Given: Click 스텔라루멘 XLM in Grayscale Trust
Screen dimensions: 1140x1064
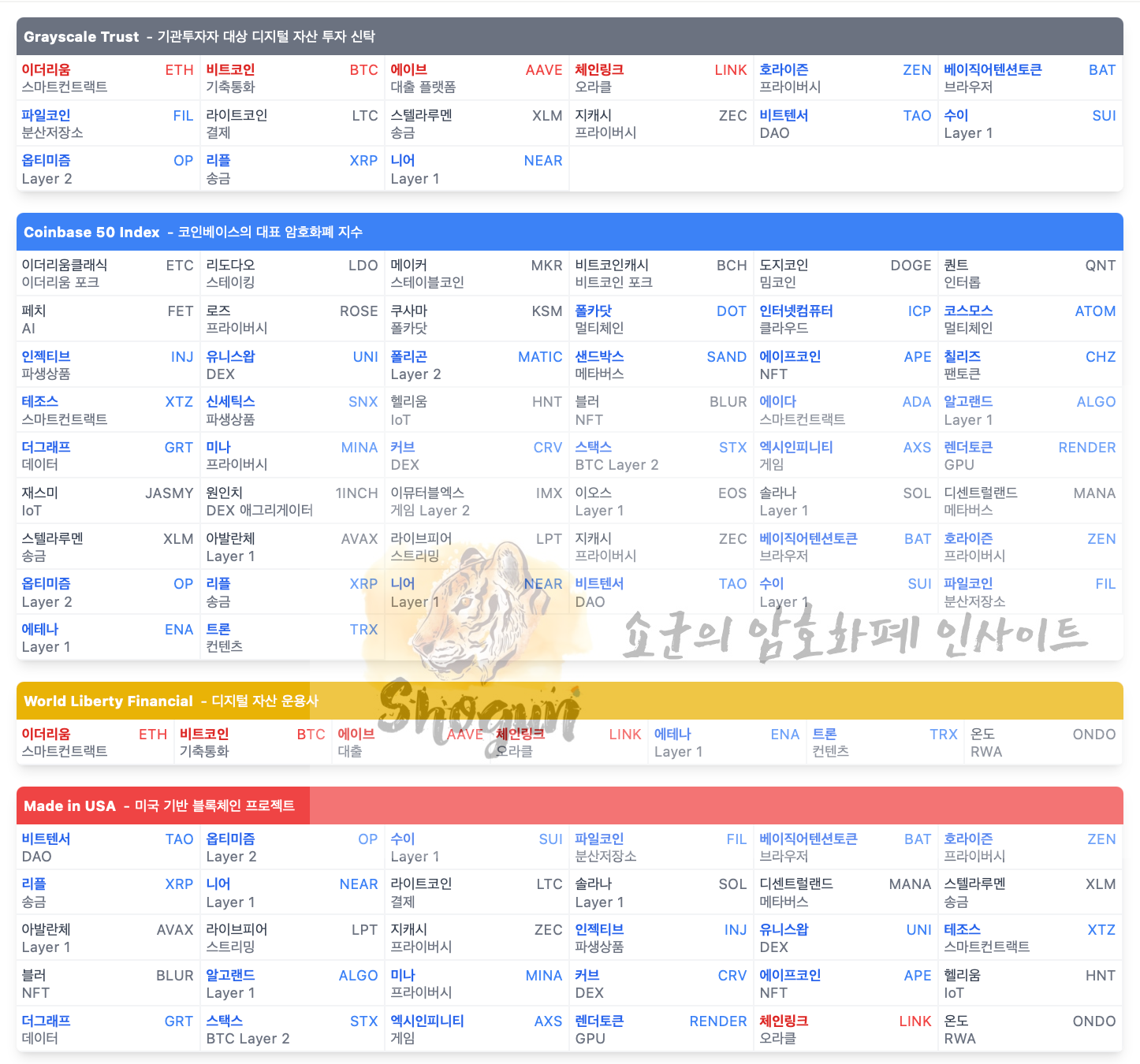Looking at the screenshot, I should (x=477, y=124).
